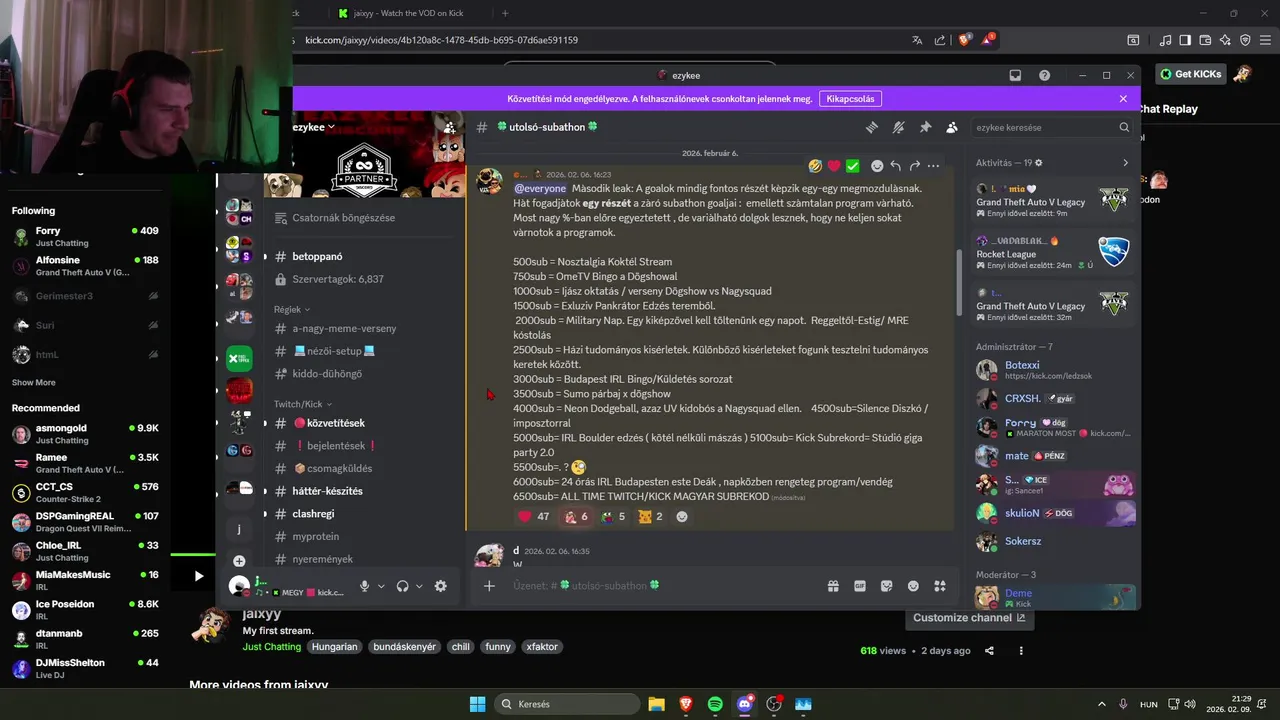Mute microphone in Discord user panel
The height and width of the screenshot is (720, 1280).
(365, 586)
